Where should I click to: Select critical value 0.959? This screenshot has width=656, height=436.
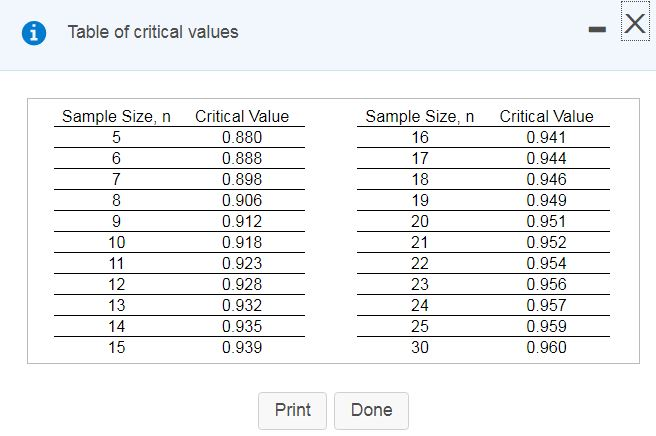click(546, 326)
